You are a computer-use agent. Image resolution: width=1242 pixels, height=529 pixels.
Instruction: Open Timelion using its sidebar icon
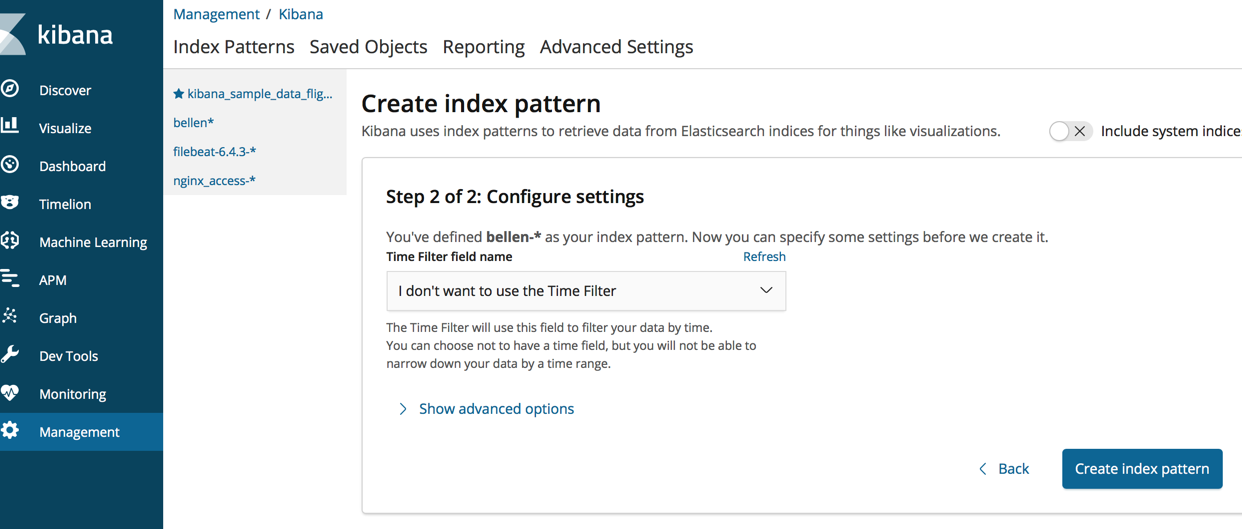coord(11,203)
